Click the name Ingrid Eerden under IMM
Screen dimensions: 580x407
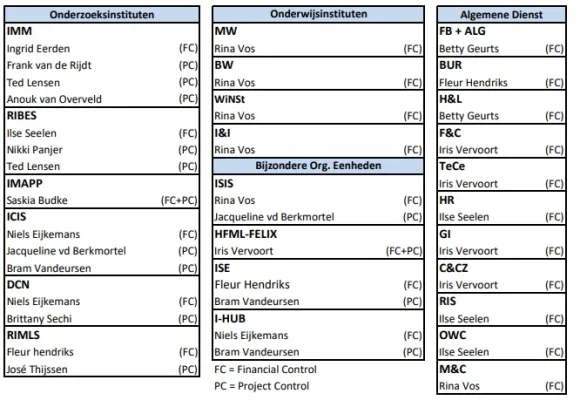coord(38,48)
